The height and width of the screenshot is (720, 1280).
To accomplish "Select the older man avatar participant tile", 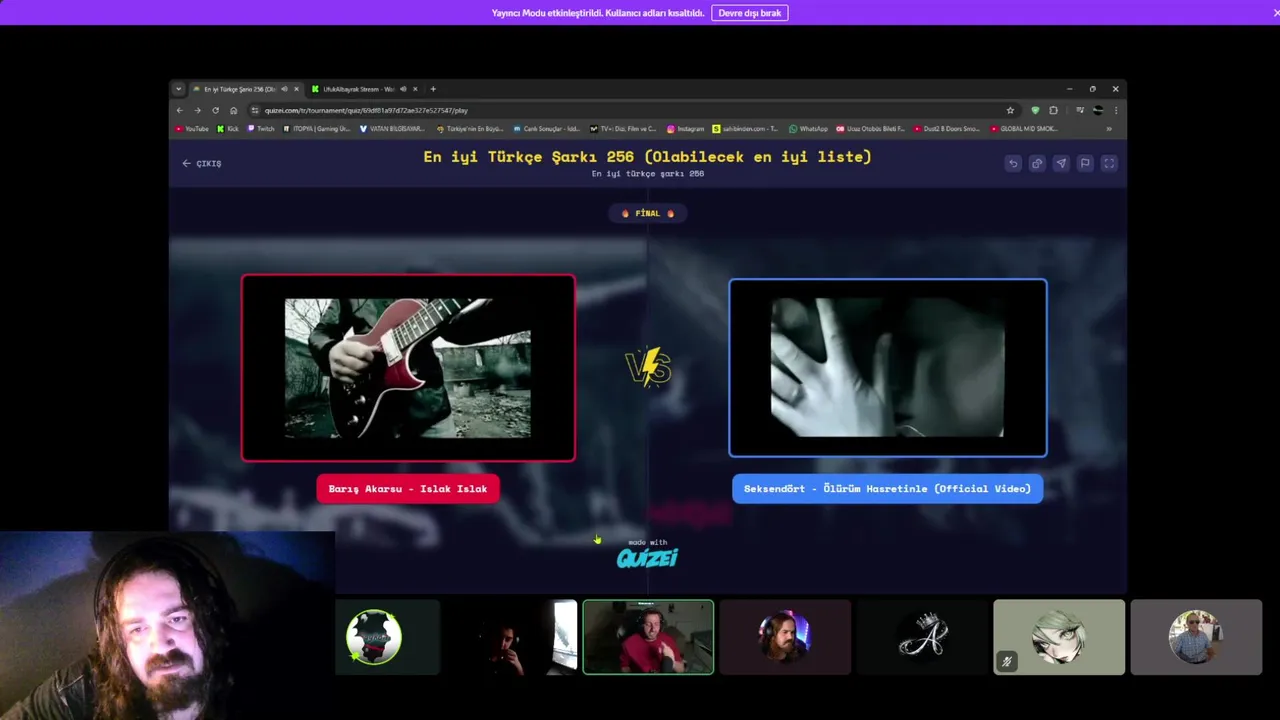I will click(x=1196, y=637).
